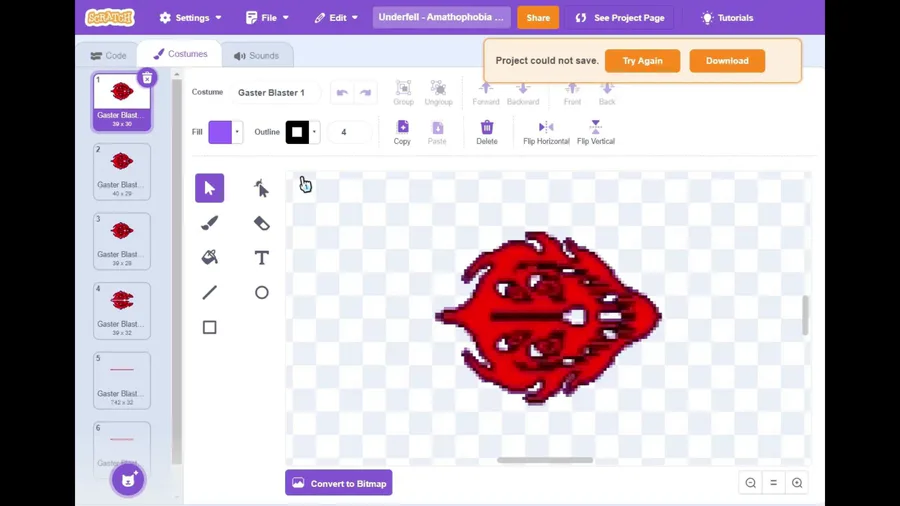Open See Project Page
Viewport: 900px width, 506px height.
point(620,18)
